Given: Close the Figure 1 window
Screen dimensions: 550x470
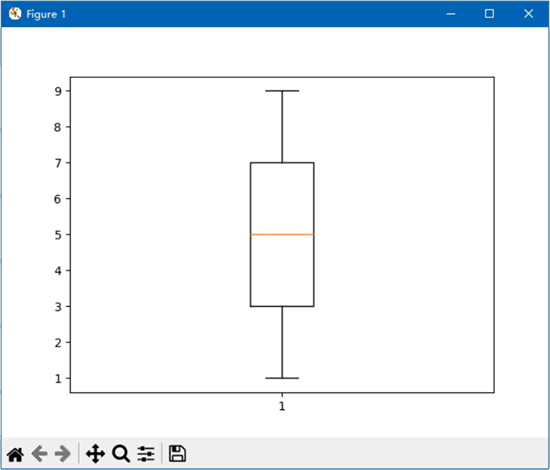Looking at the screenshot, I should coord(529,14).
